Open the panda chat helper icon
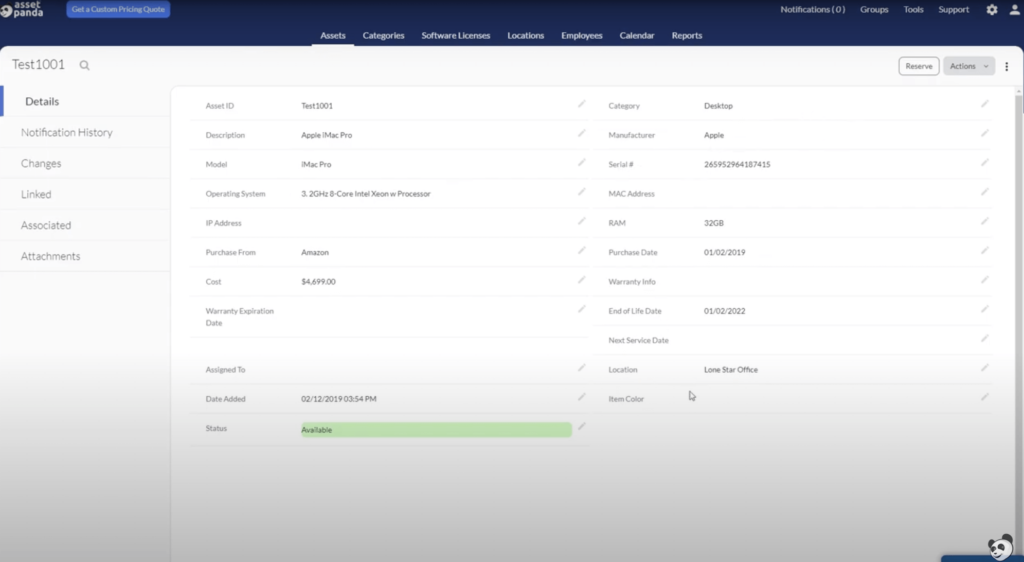This screenshot has height=562, width=1024. click(x=1000, y=547)
